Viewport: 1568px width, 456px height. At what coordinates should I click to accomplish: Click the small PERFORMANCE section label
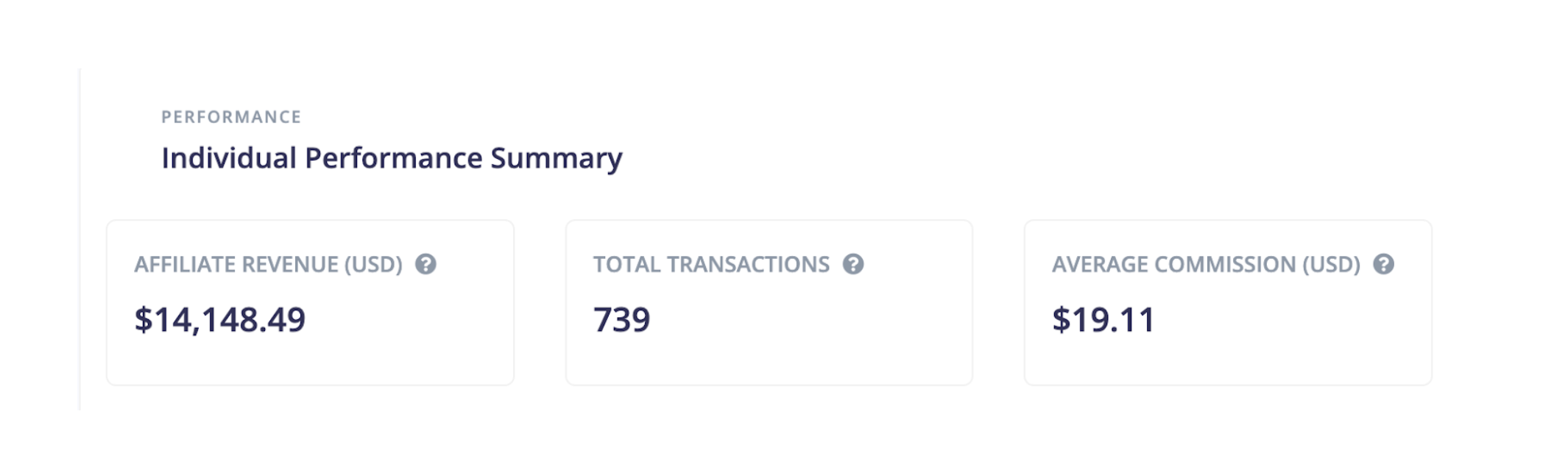[x=231, y=117]
